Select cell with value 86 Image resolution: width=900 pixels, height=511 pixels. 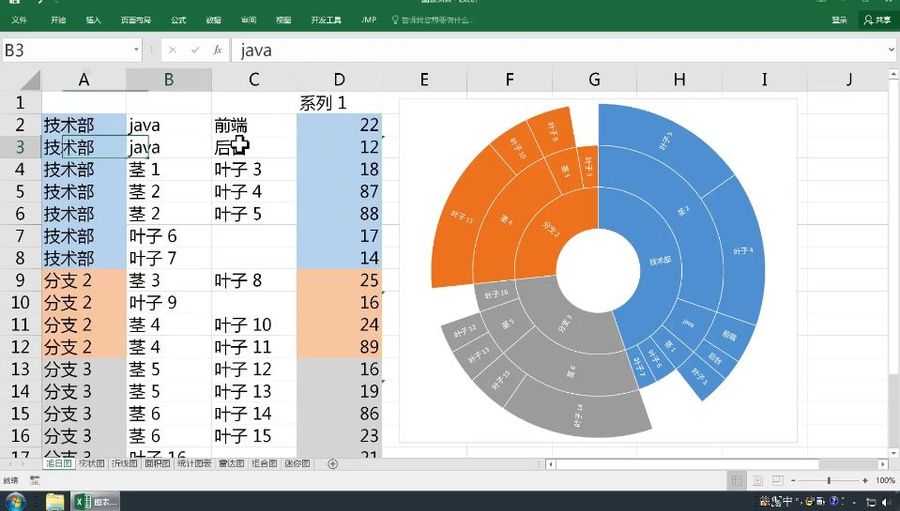[339, 413]
